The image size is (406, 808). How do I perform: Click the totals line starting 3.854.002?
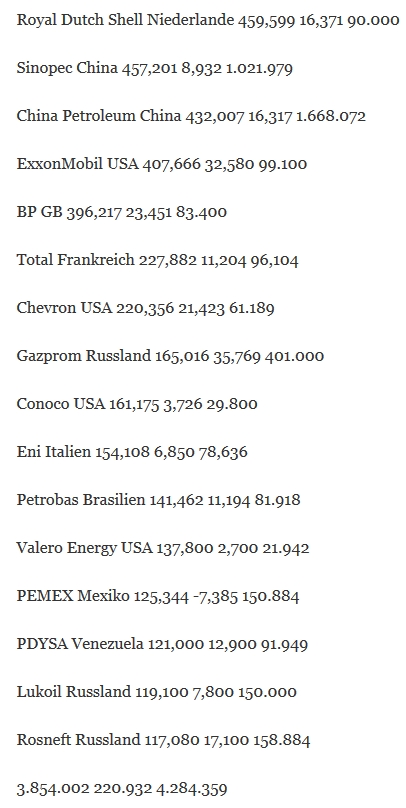(122, 788)
